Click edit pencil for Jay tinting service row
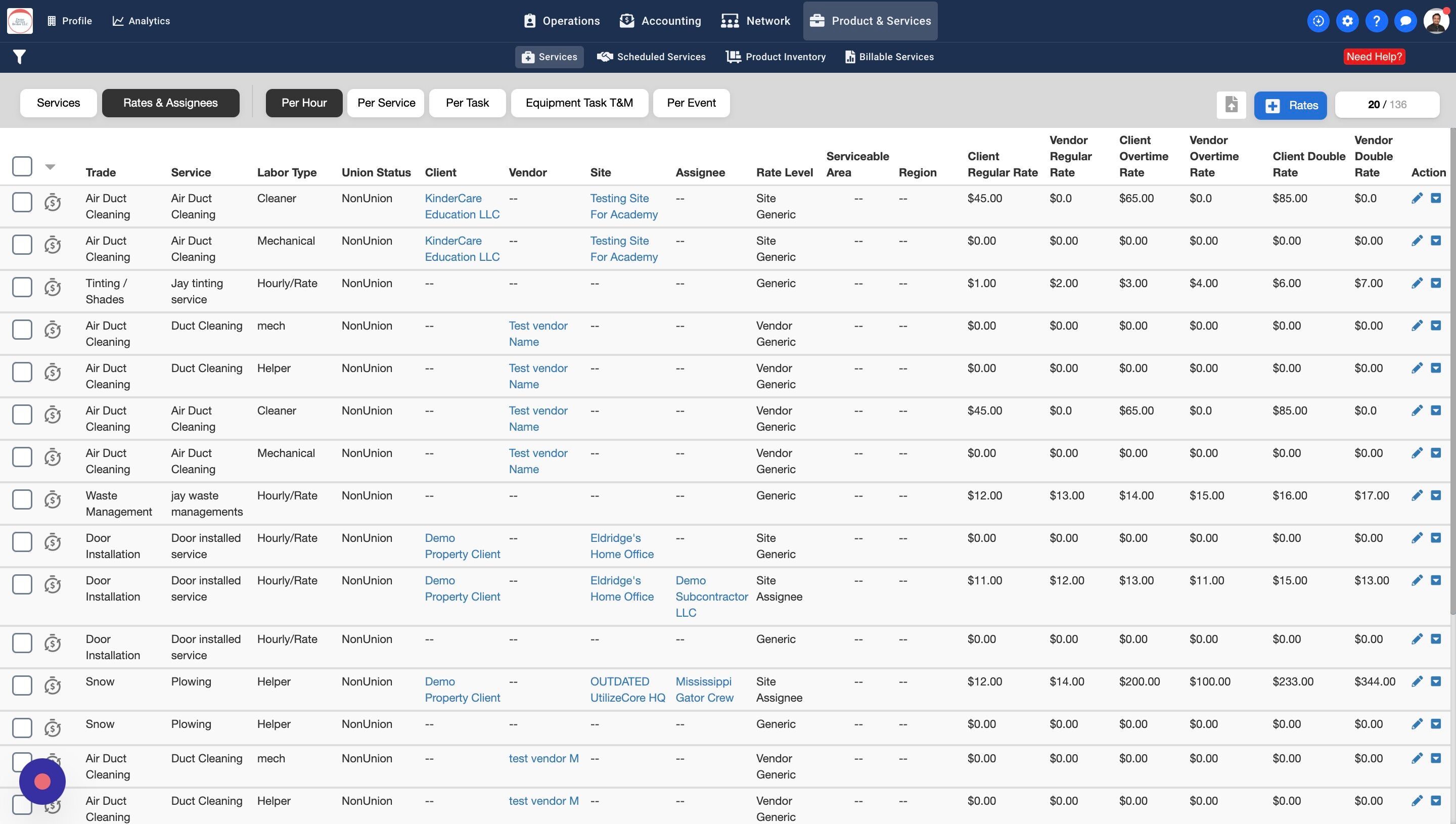This screenshot has height=824, width=1456. [x=1417, y=283]
